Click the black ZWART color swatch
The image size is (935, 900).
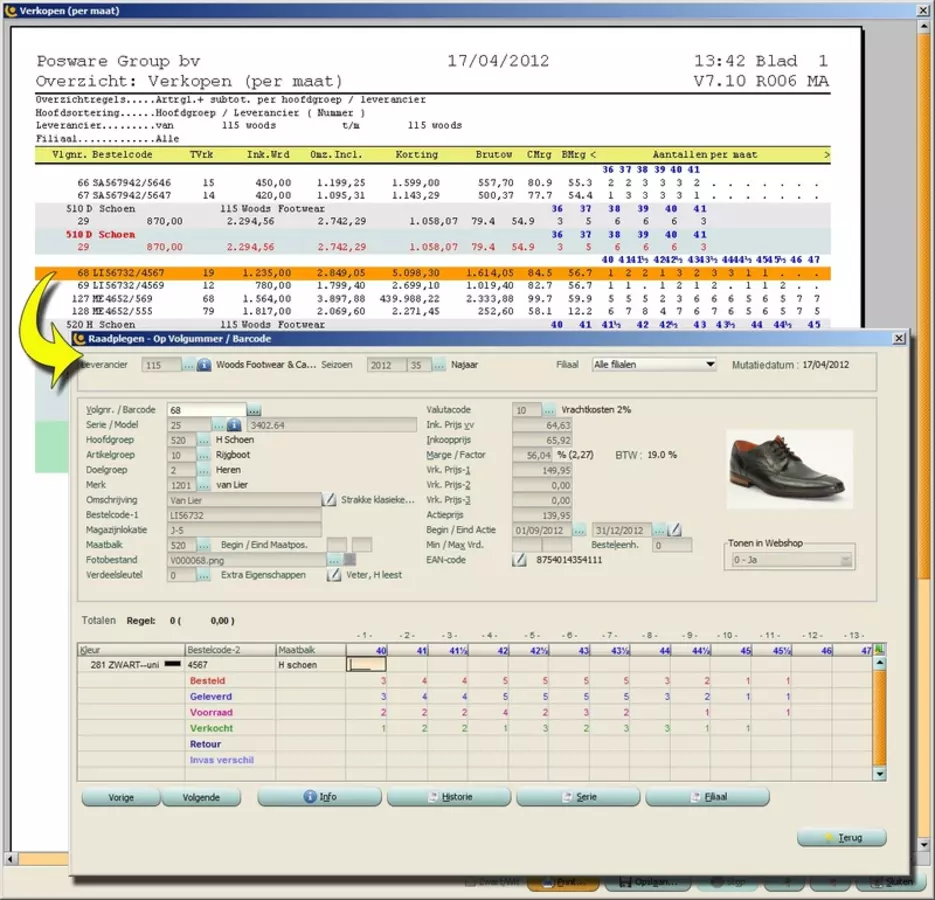pyautogui.click(x=172, y=664)
